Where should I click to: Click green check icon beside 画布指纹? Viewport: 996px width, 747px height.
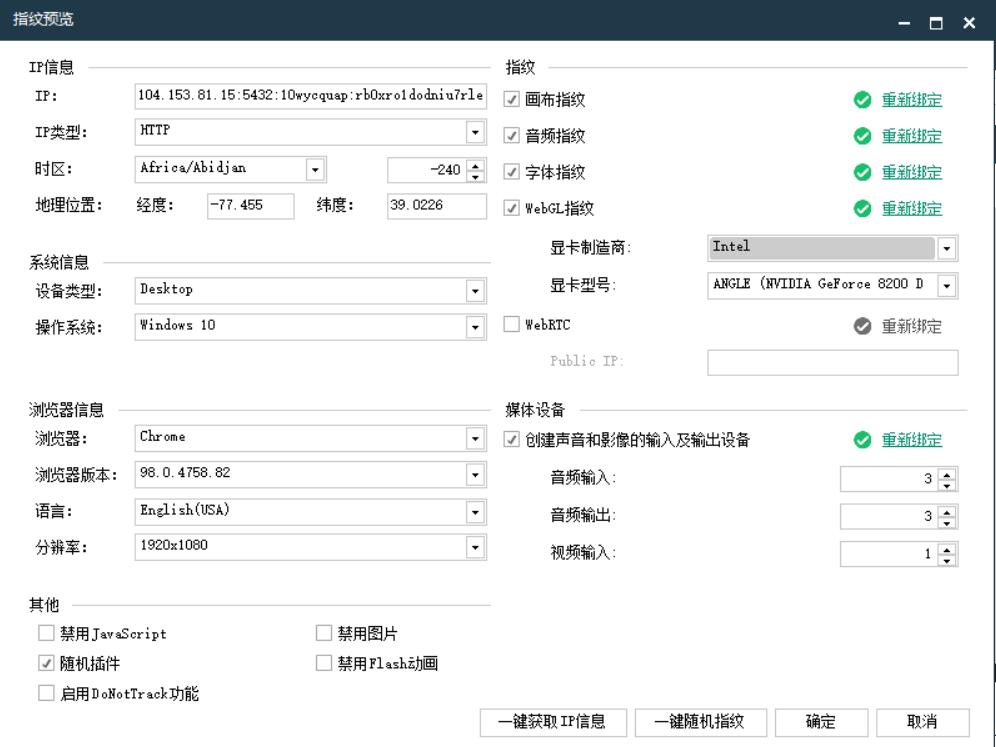coord(861,100)
